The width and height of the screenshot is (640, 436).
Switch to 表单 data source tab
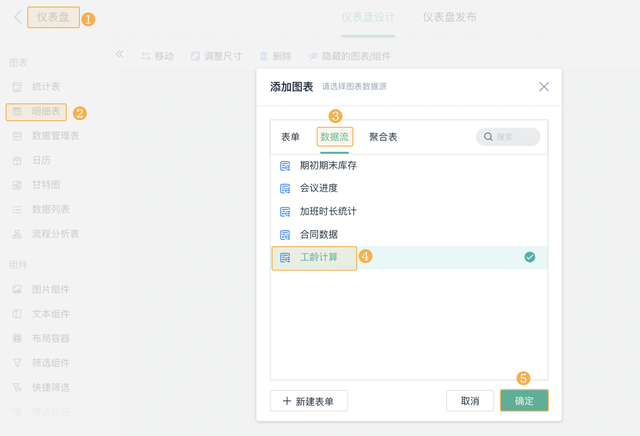click(x=290, y=137)
